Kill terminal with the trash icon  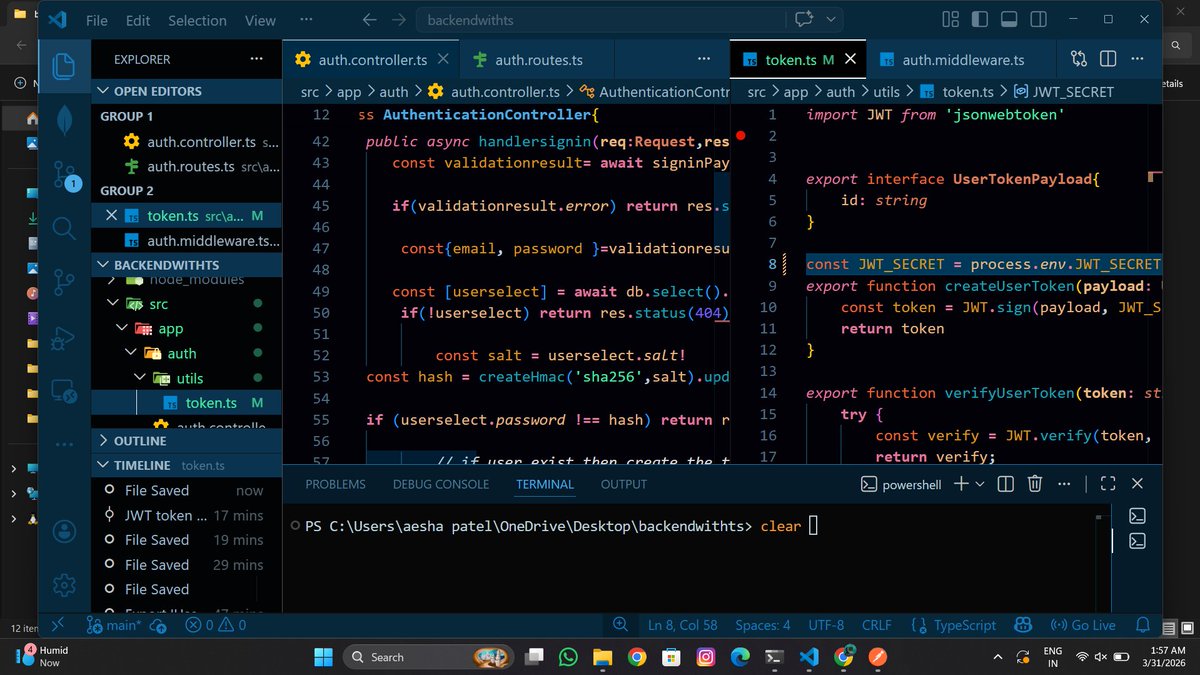pyautogui.click(x=1036, y=484)
